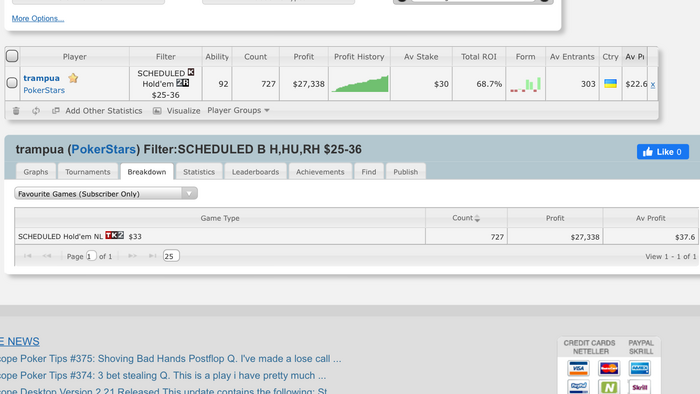Go to first page in pager
The width and height of the screenshot is (700, 394).
point(28,256)
